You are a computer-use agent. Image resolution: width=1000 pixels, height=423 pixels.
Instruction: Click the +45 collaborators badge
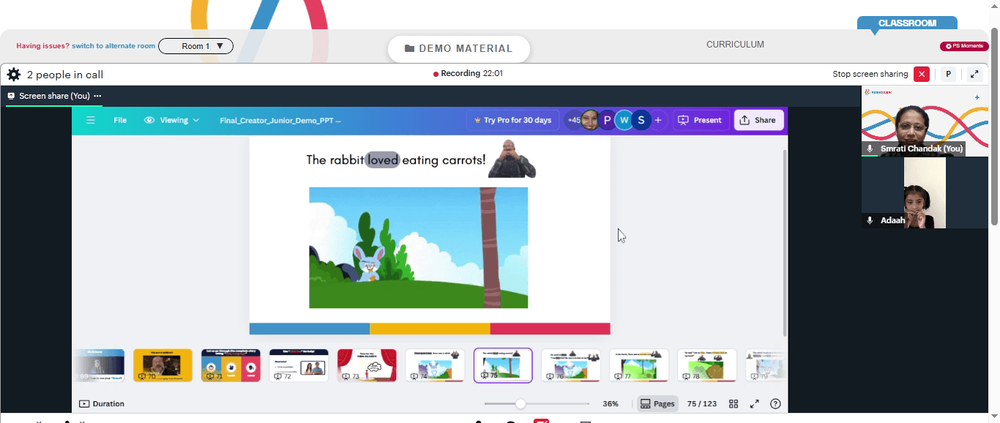pos(573,120)
